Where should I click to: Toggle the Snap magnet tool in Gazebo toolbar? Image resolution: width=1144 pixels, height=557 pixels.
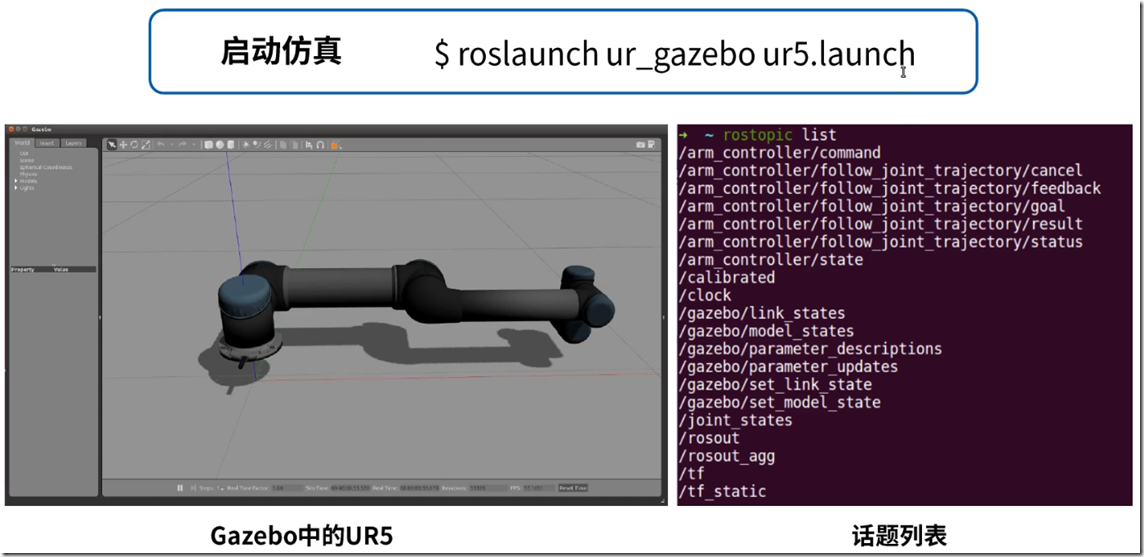coord(320,145)
